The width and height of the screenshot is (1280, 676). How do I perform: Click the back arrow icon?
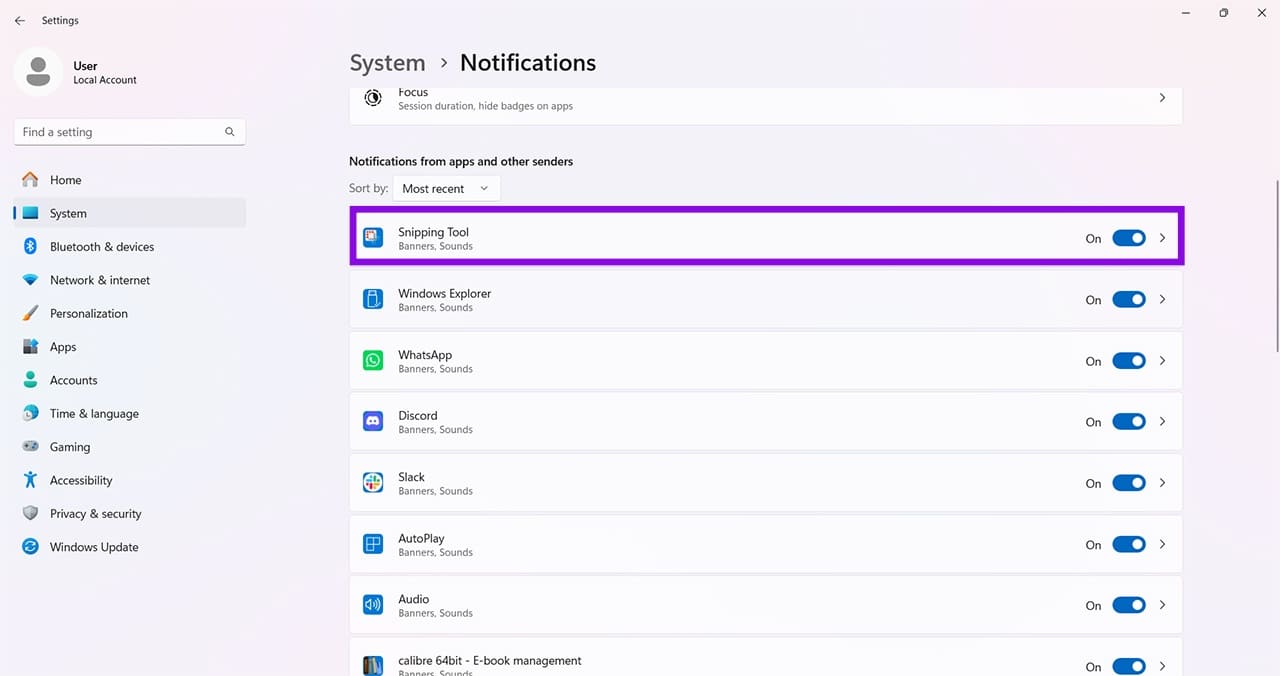pos(20,20)
